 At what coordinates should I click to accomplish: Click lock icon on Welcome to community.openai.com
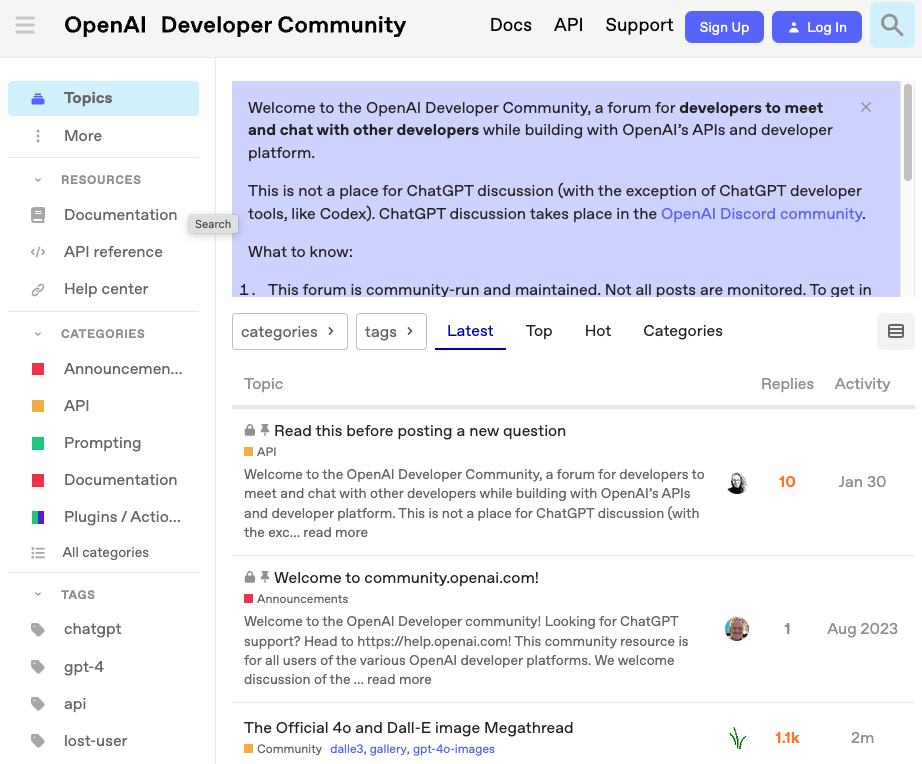(250, 577)
